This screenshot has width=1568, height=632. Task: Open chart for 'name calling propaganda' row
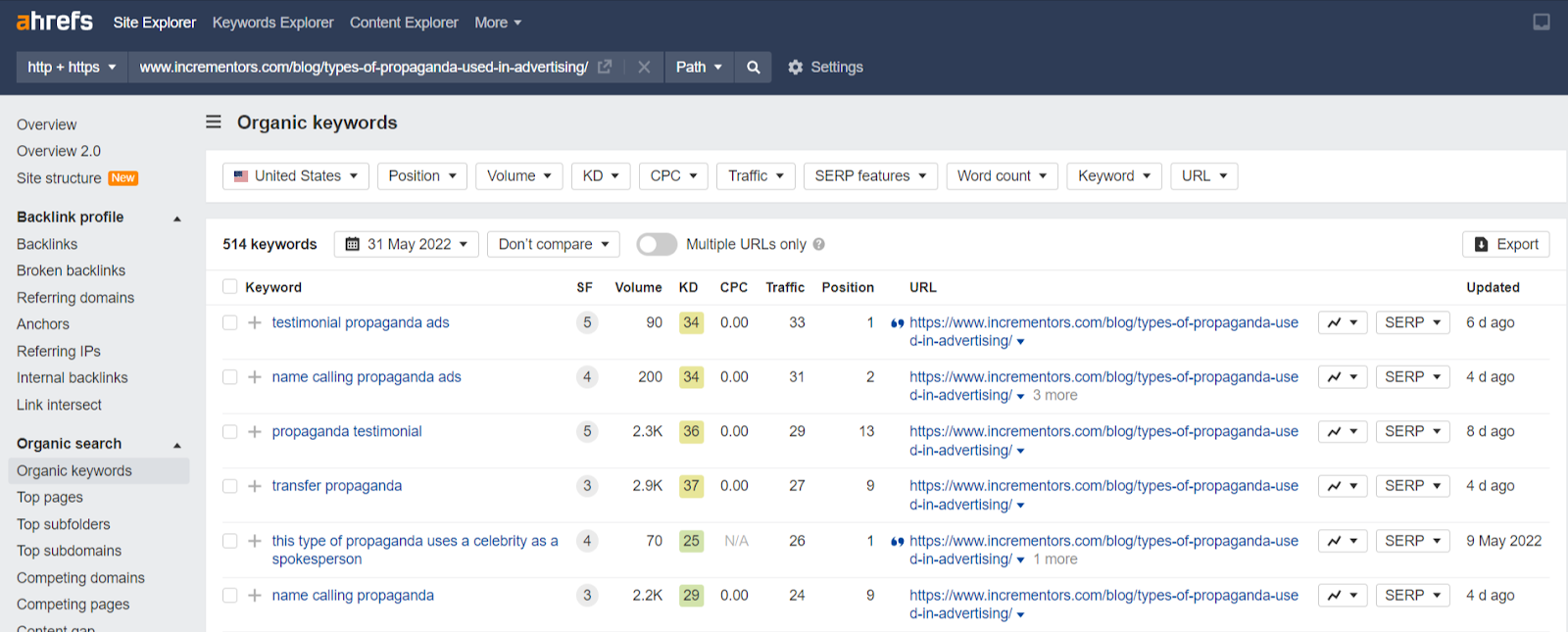1343,596
